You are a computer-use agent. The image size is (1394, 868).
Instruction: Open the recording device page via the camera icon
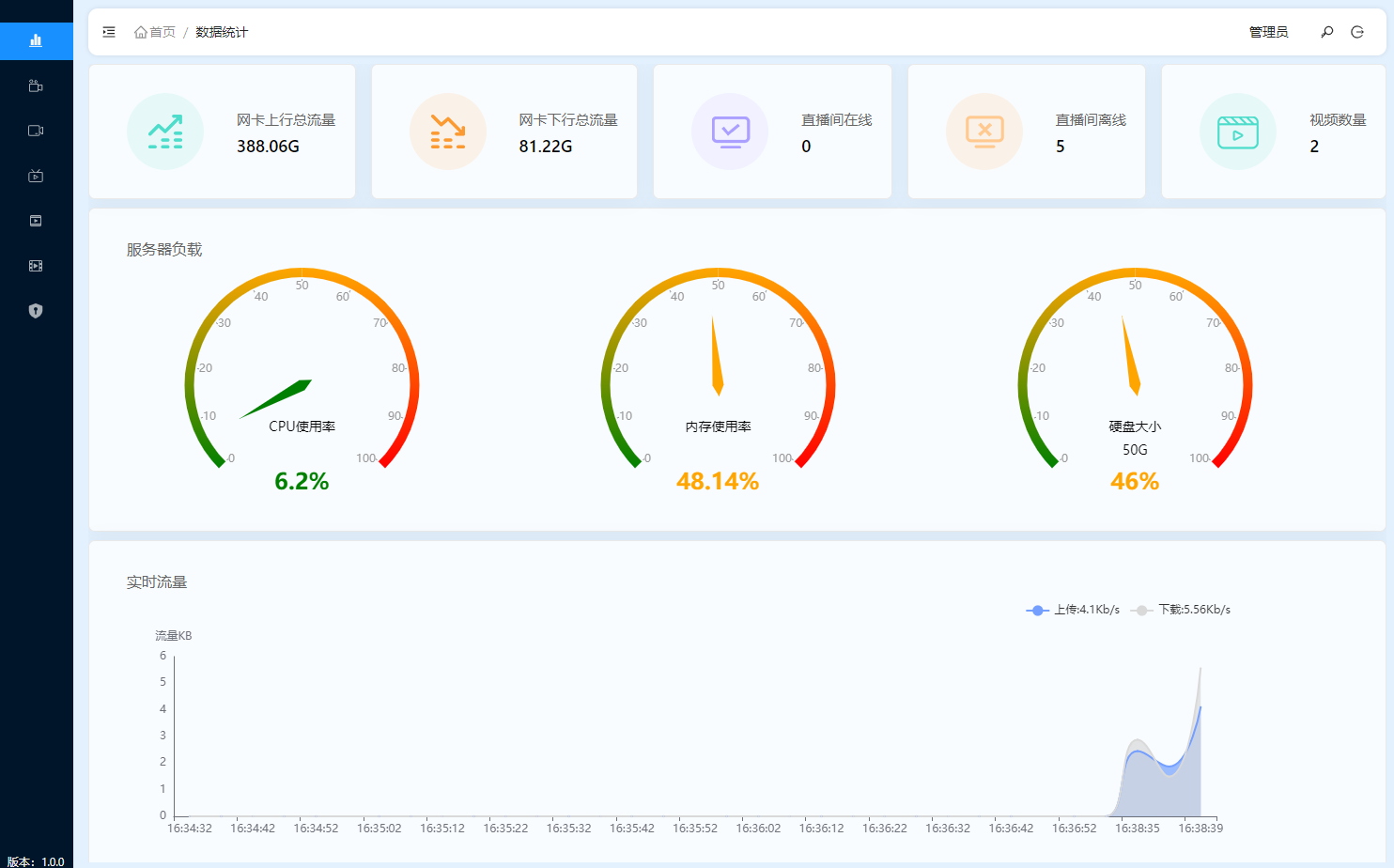click(x=36, y=85)
